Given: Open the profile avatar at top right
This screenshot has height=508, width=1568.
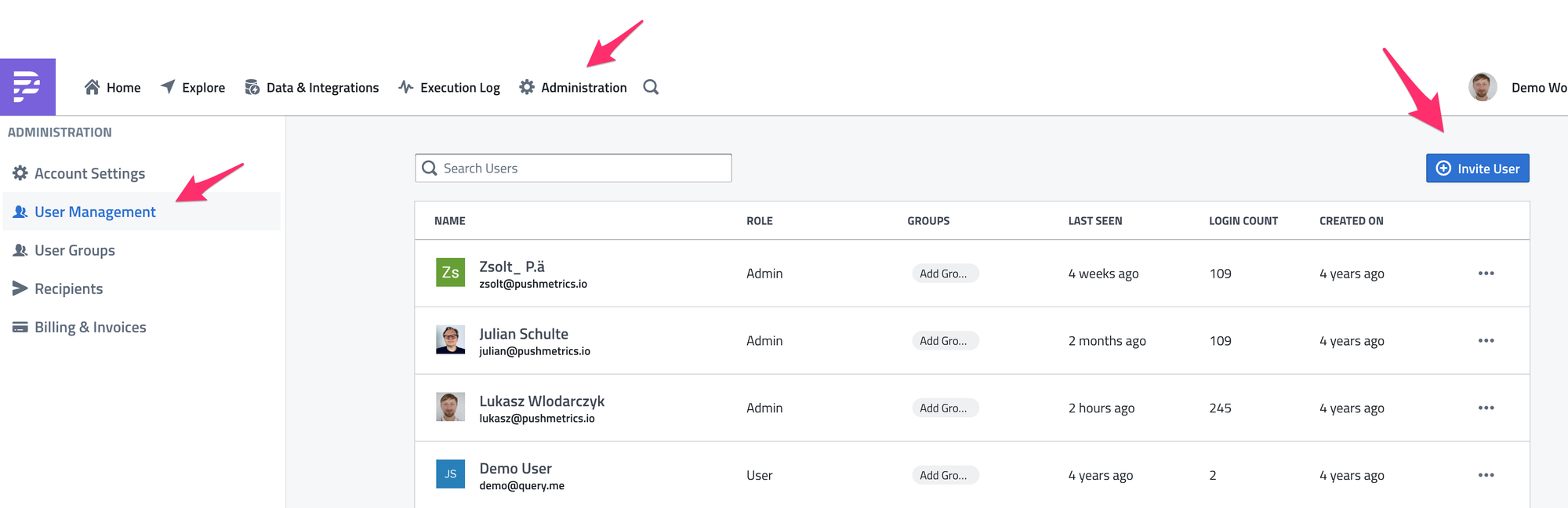Looking at the screenshot, I should pos(1482,87).
